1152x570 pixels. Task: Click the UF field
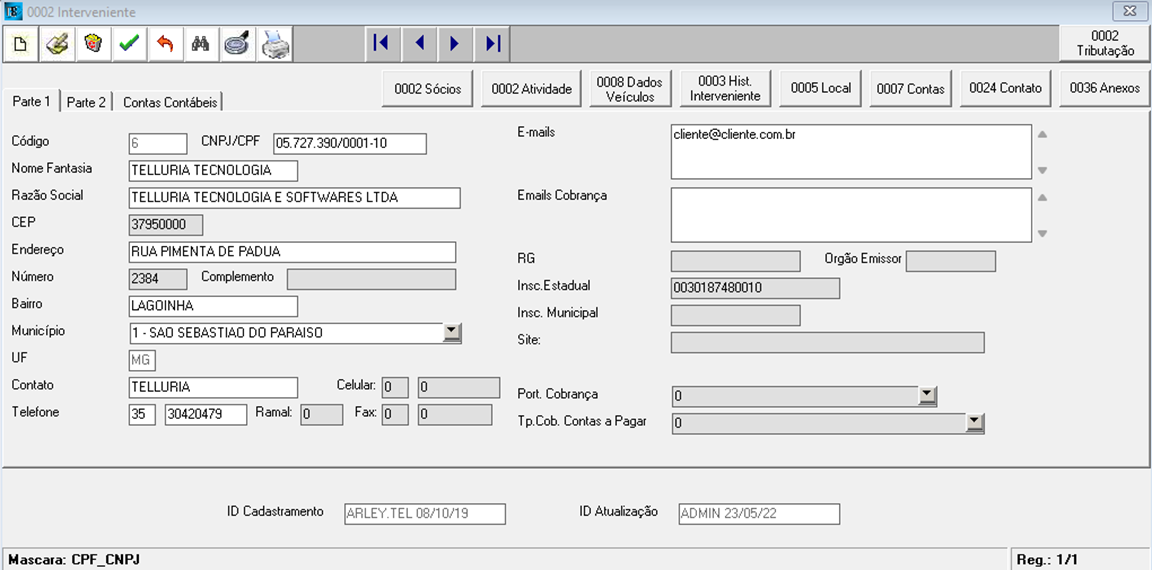point(142,361)
